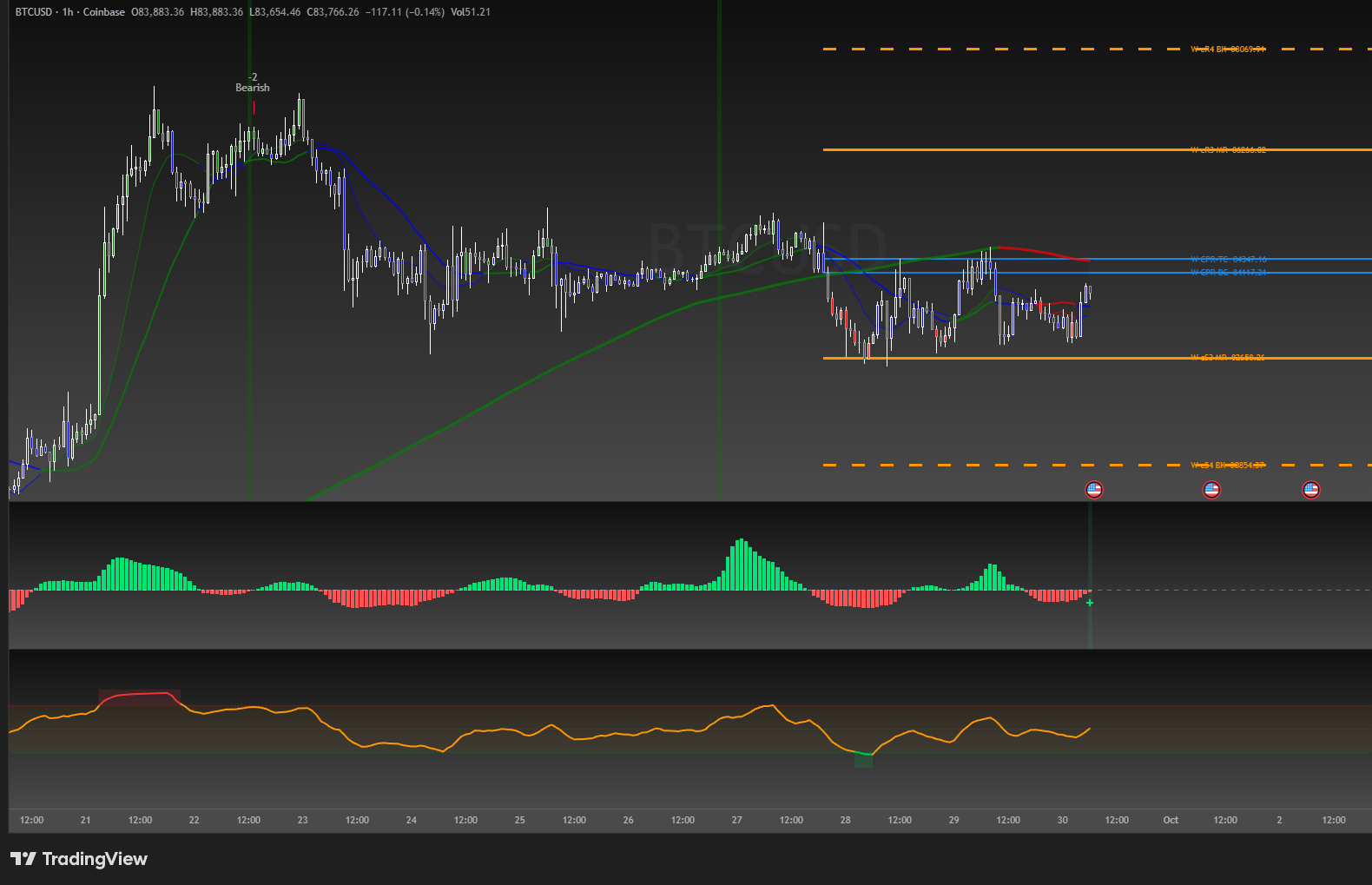
Task: Select the W CPR BC 84117.24 level label
Action: click(1228, 273)
